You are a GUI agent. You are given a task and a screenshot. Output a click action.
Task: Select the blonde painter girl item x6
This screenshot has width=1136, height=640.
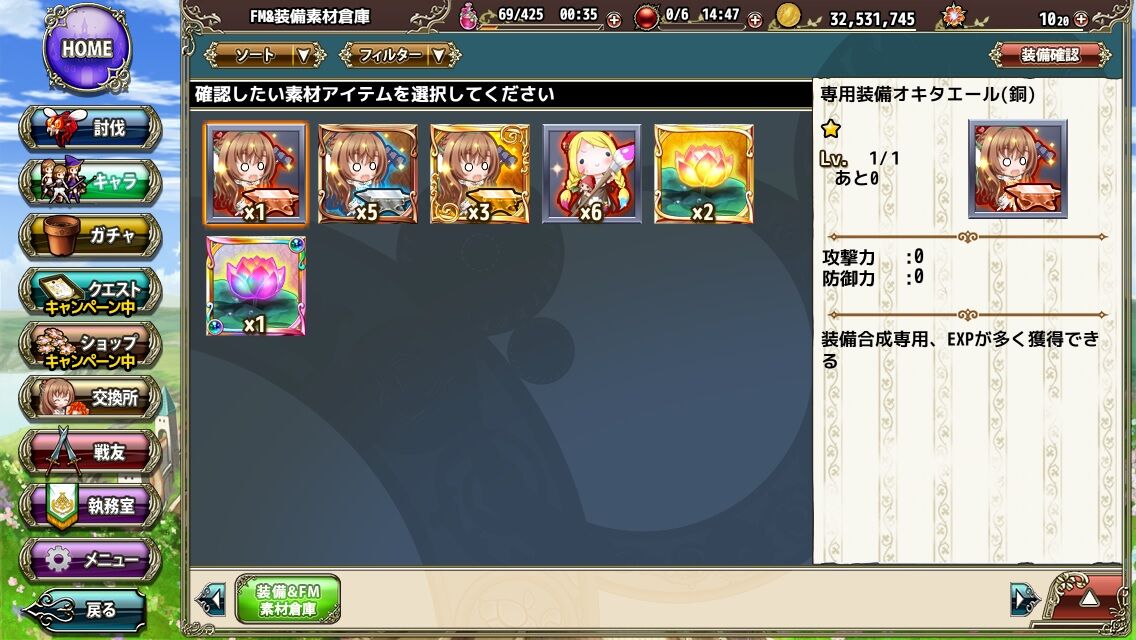coord(592,173)
